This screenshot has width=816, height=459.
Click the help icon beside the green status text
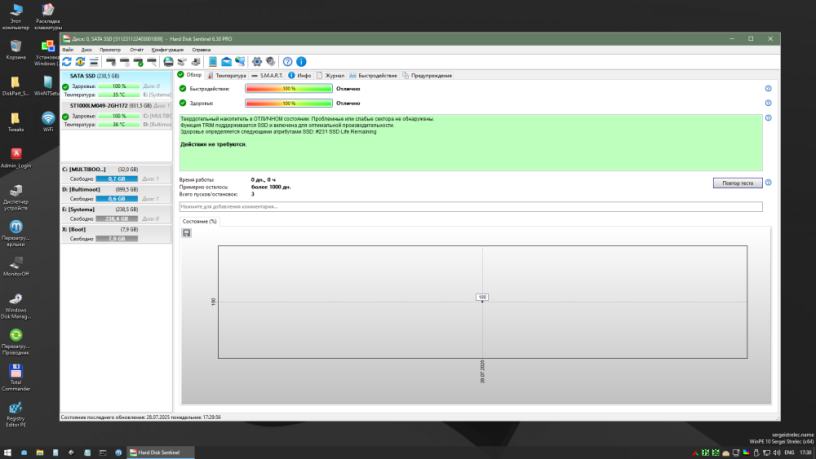(768, 118)
